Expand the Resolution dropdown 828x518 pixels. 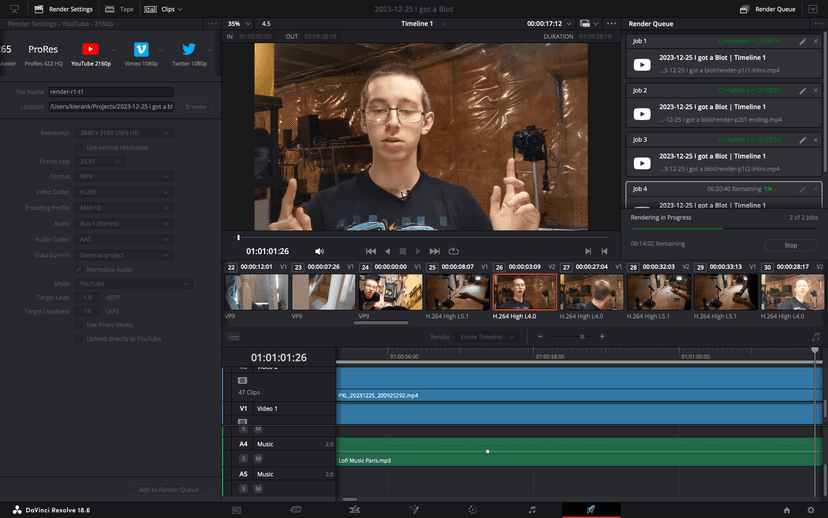pyautogui.click(x=124, y=133)
